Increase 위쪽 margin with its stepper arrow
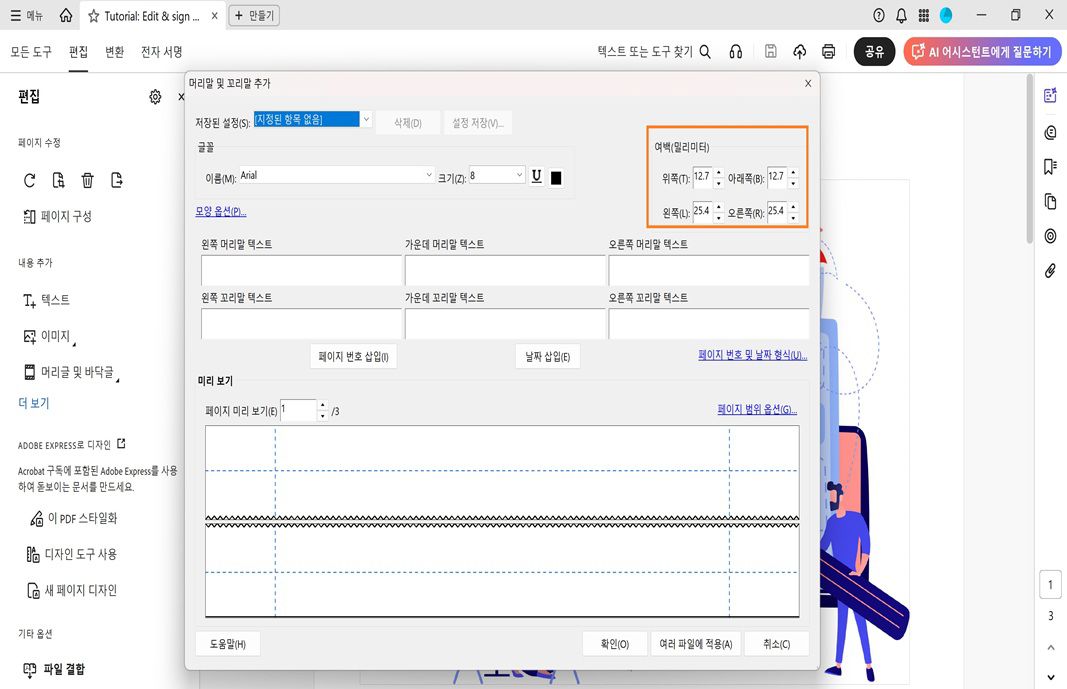 coord(718,172)
